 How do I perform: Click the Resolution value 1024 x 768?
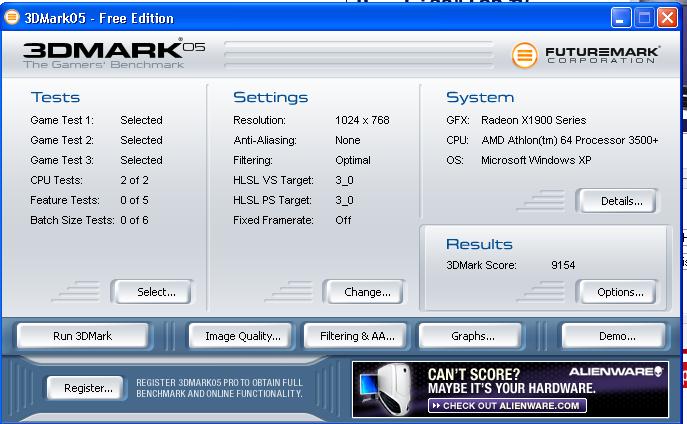coord(362,120)
